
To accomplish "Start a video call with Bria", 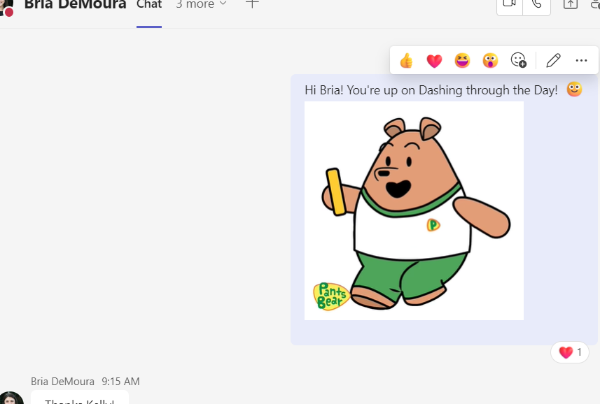I will click(x=509, y=5).
